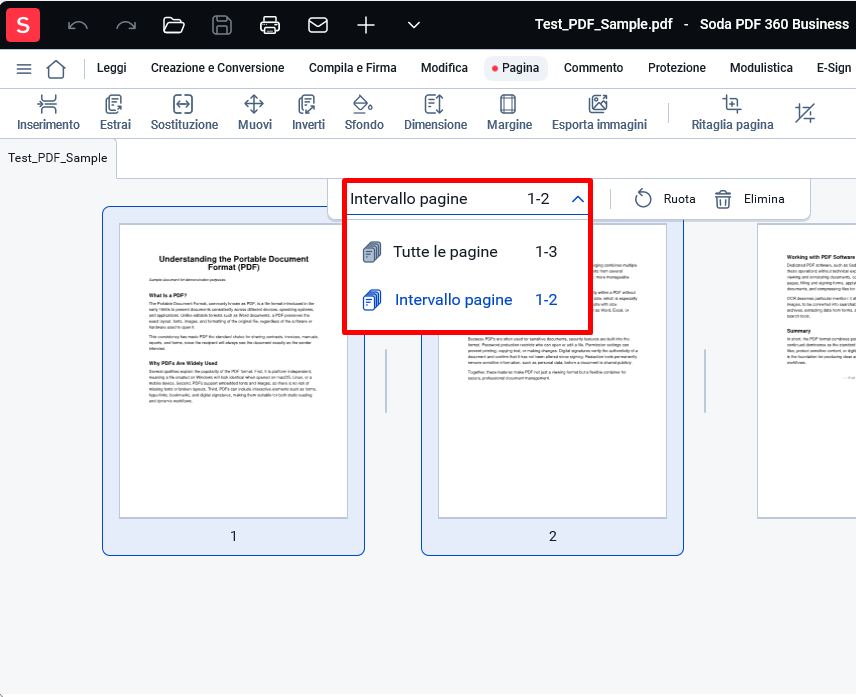Viewport: 856px width, 697px height.
Task: Click the Estrai pages tool
Action: 115,113
